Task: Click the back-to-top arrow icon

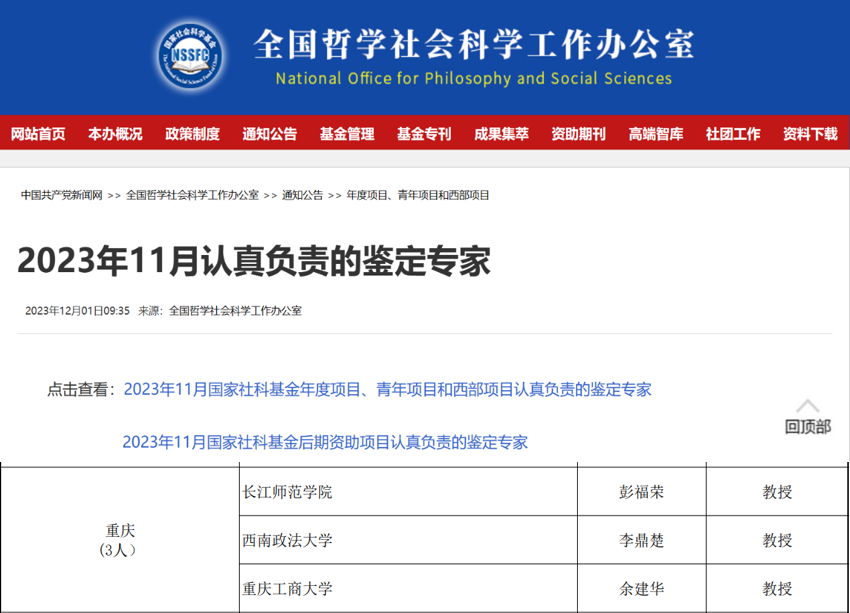Action: (807, 405)
